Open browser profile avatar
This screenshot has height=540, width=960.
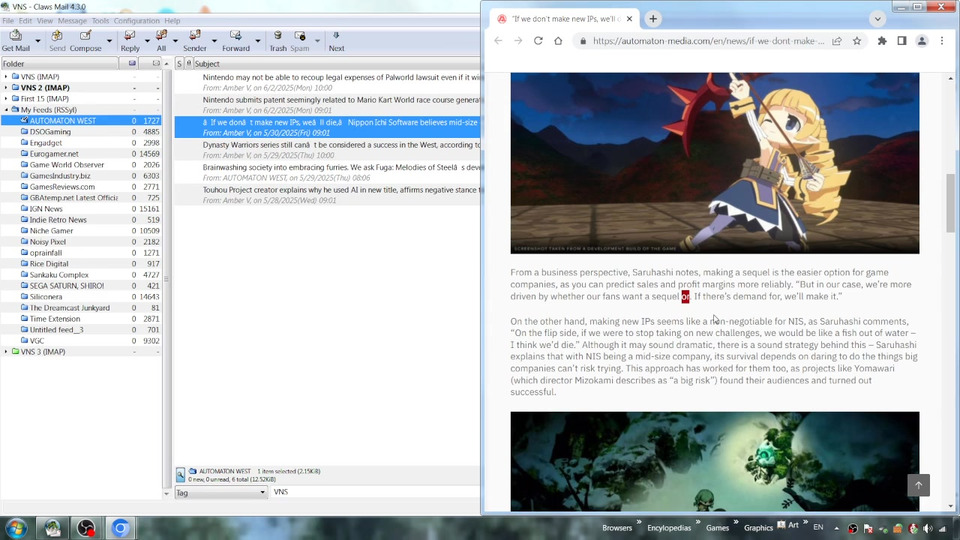click(x=921, y=41)
